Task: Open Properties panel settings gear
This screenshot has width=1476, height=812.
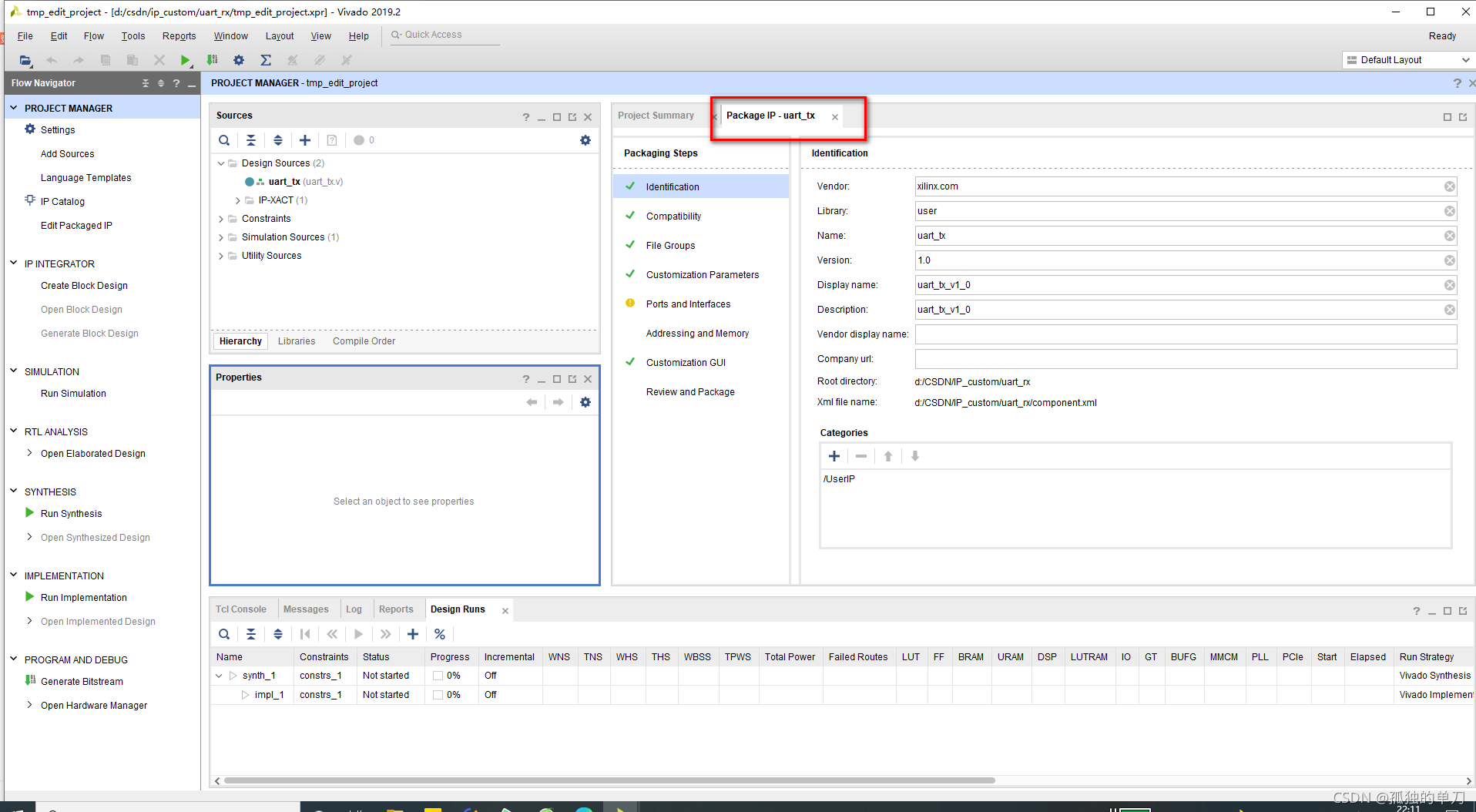Action: [x=585, y=402]
